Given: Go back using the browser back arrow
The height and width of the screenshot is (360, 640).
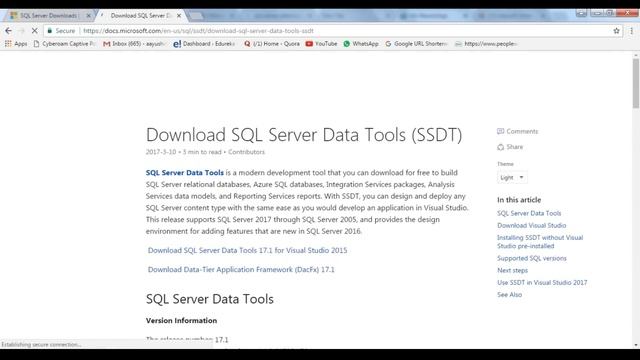Looking at the screenshot, I should (8, 31).
